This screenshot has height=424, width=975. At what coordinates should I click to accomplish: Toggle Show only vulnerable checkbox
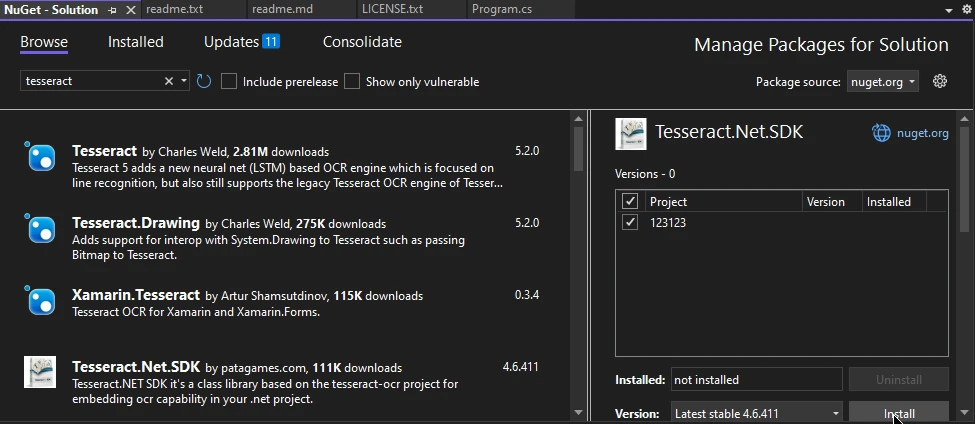point(352,81)
